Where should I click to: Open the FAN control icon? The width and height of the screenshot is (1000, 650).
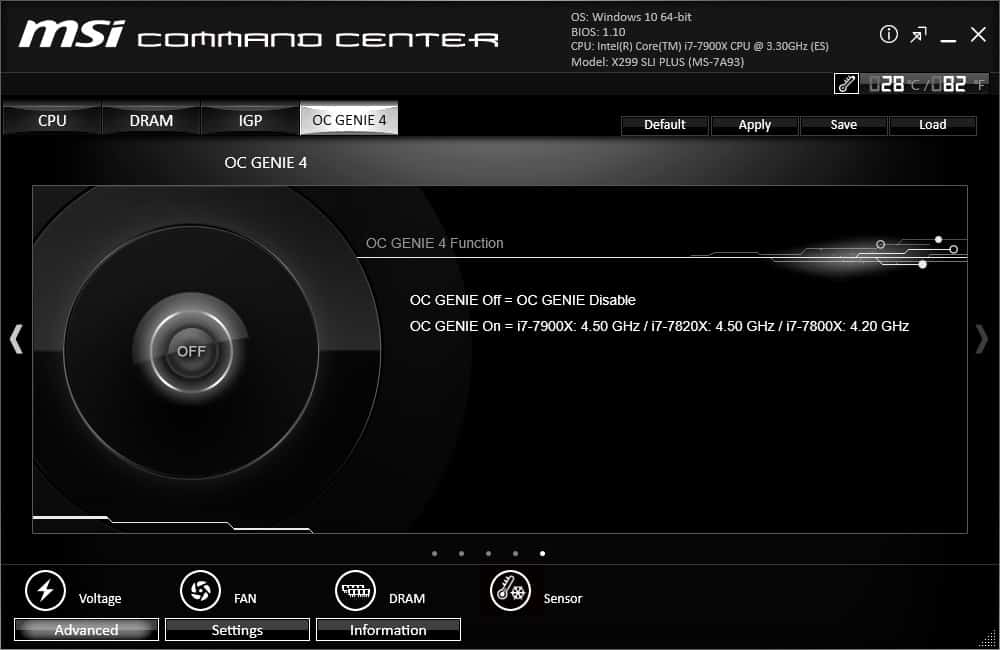(200, 591)
